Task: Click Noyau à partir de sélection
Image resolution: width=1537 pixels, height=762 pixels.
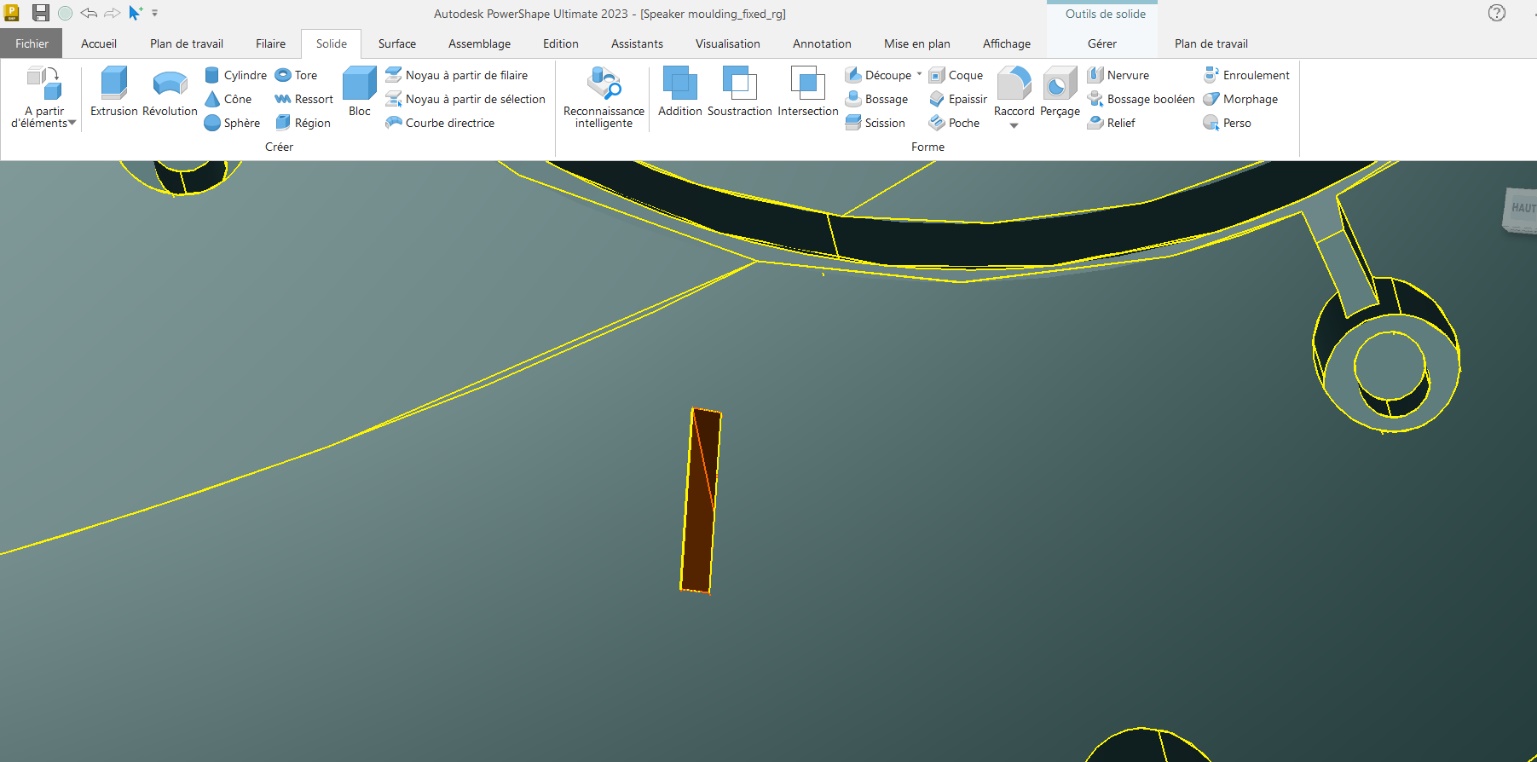Action: (x=465, y=99)
